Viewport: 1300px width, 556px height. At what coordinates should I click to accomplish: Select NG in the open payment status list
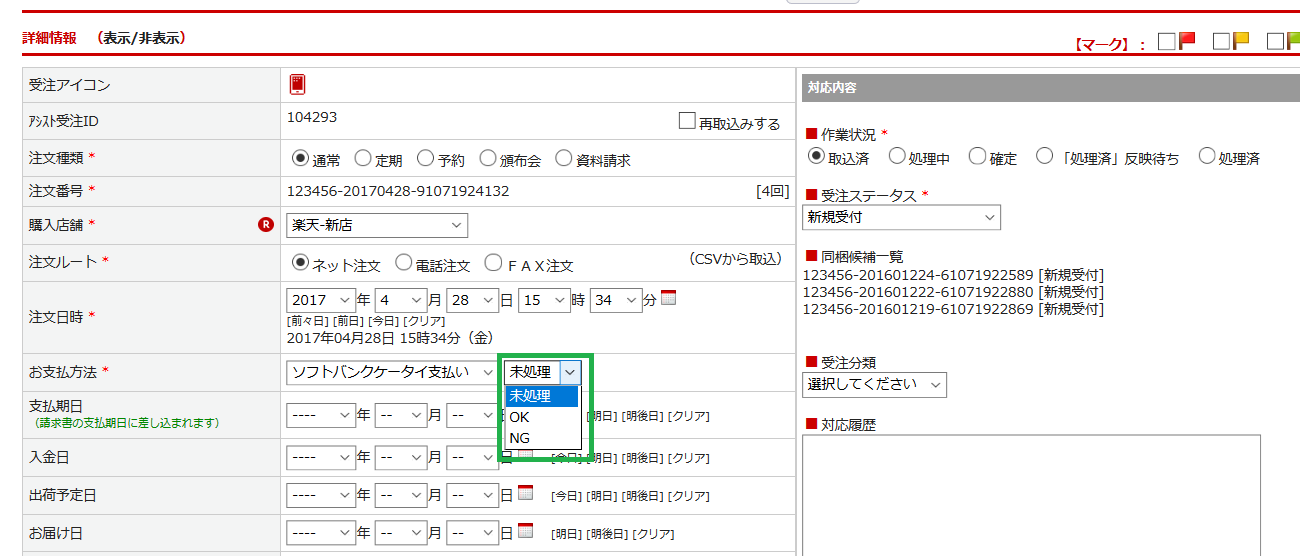click(x=520, y=438)
